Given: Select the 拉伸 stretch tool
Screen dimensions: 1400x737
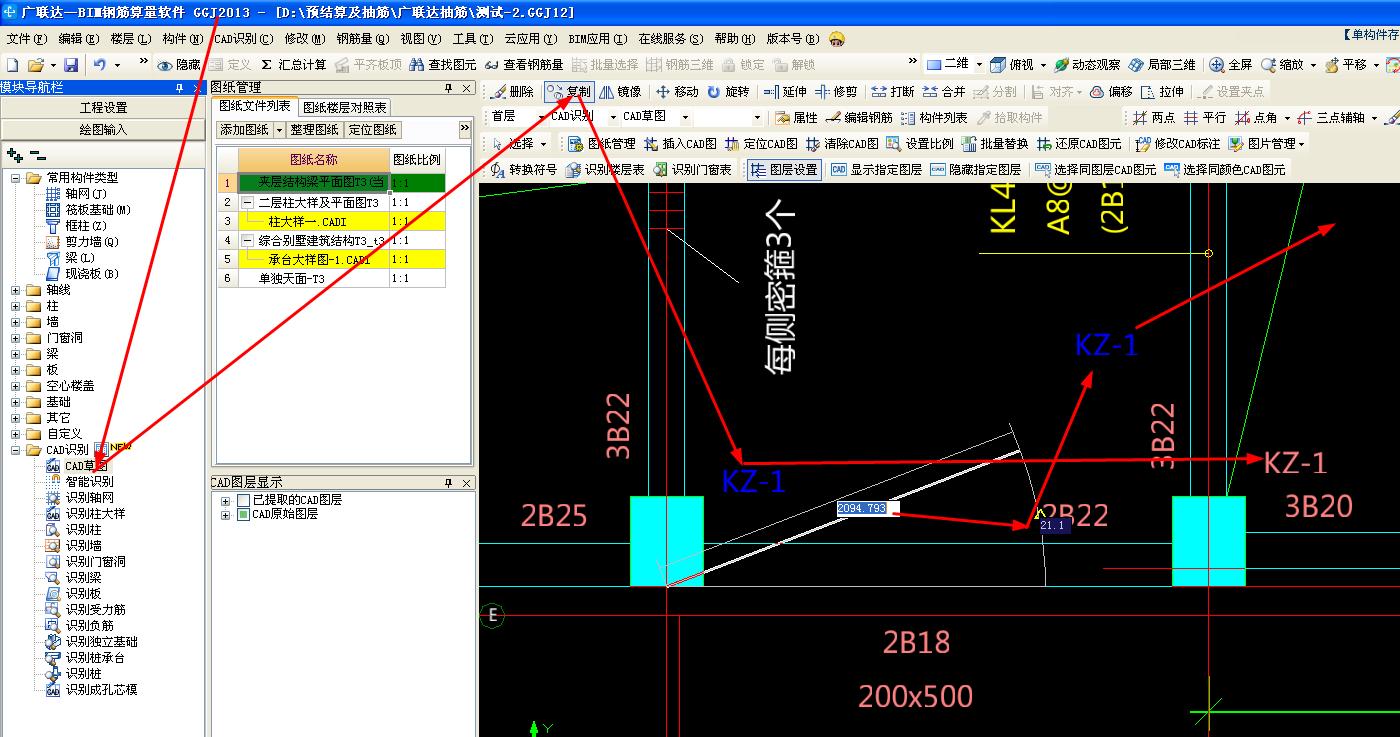Looking at the screenshot, I should click(x=1162, y=91).
